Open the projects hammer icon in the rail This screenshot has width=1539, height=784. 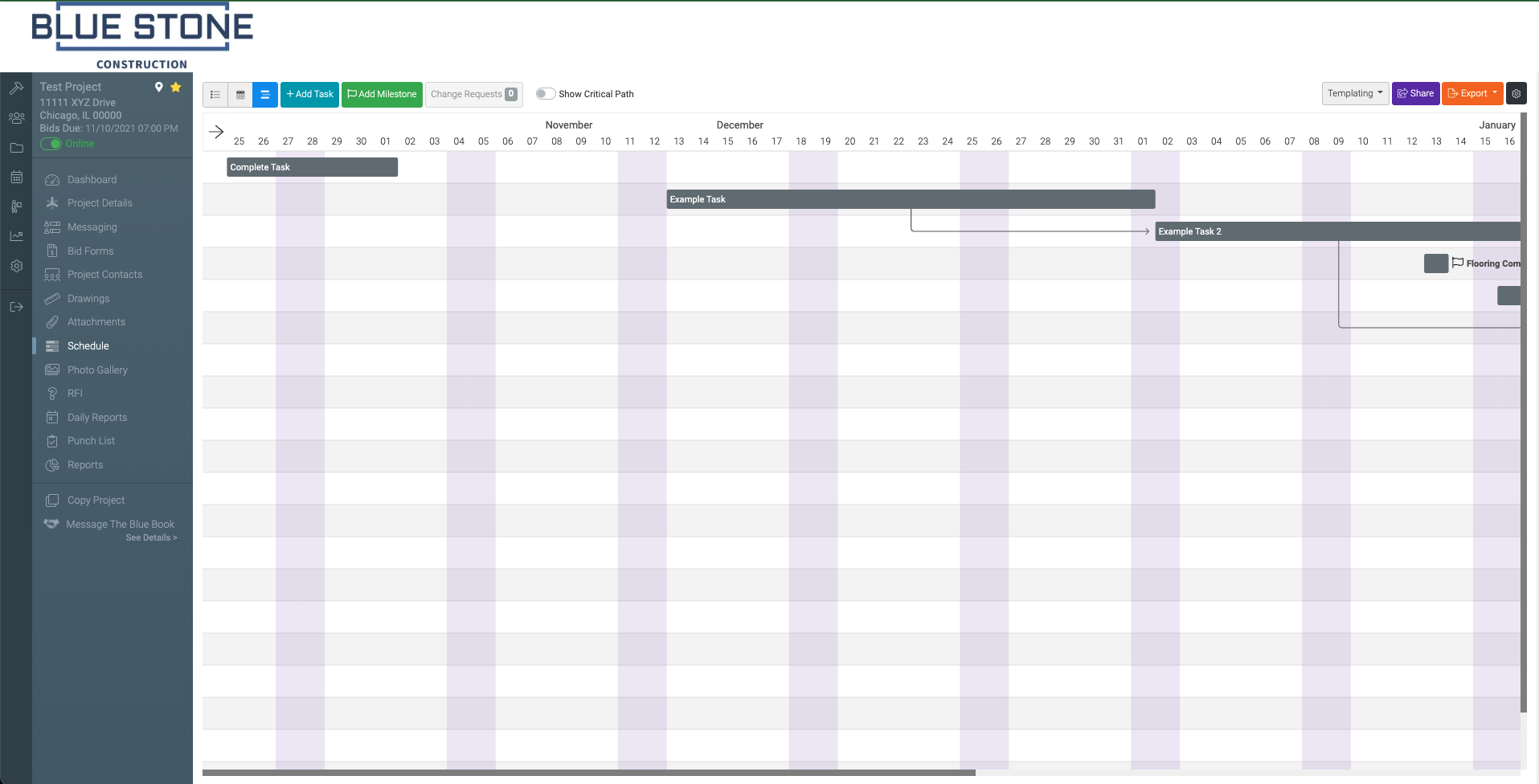coord(16,88)
